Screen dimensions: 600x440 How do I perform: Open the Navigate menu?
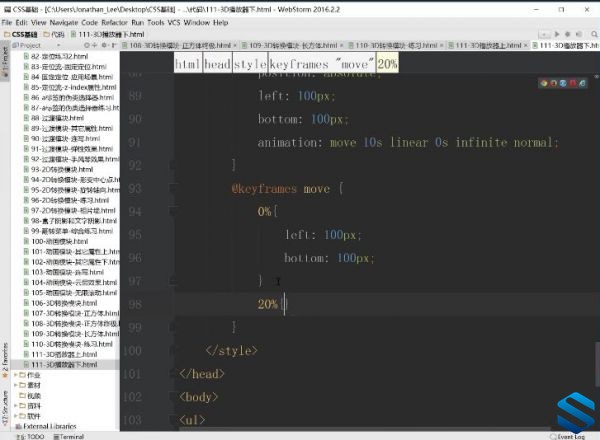point(64,23)
